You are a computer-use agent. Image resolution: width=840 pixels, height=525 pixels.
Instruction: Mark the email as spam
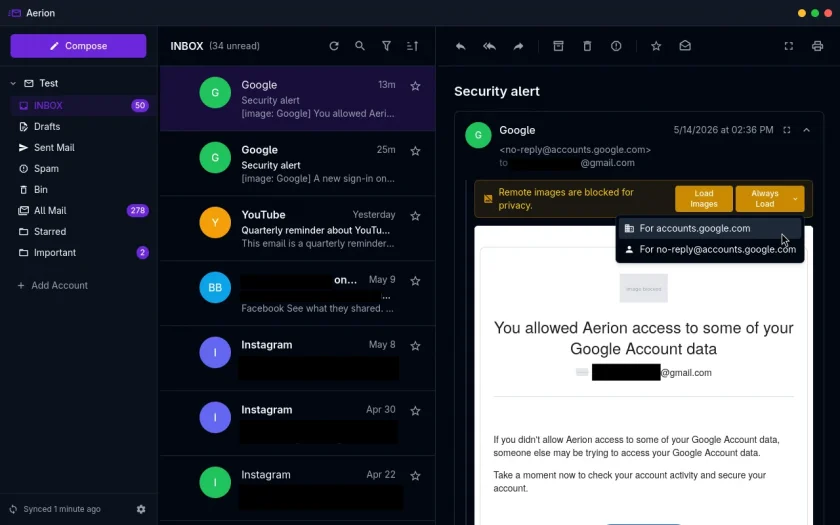coord(616,46)
